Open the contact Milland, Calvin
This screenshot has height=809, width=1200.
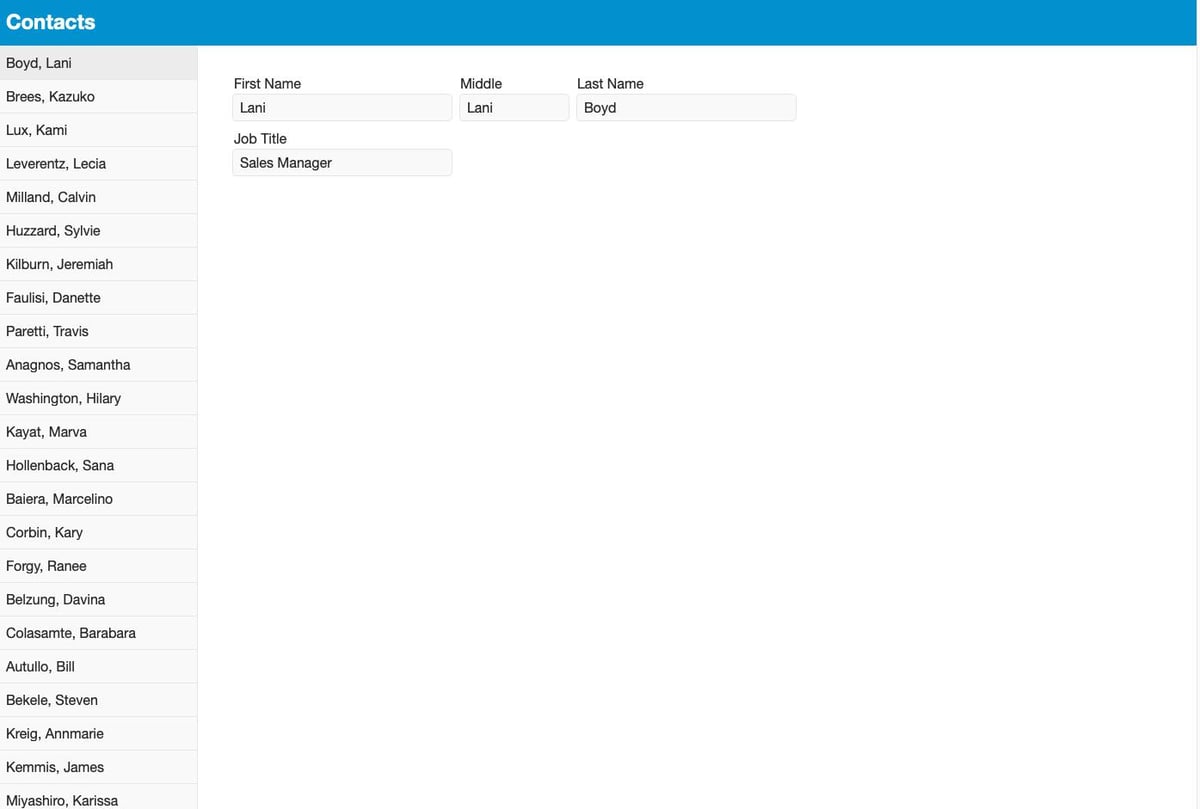[98, 197]
